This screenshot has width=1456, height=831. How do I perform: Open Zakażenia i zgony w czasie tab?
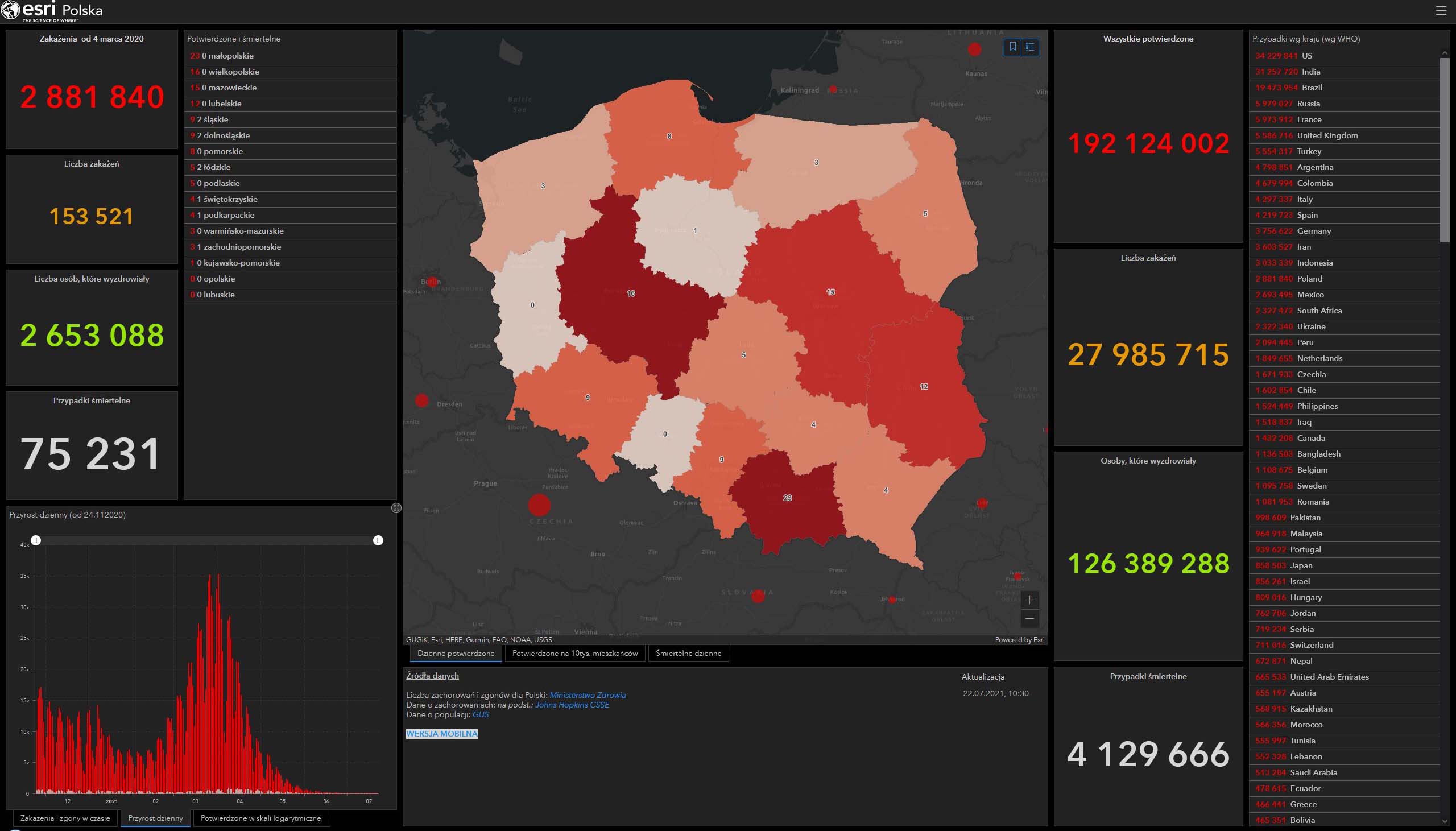click(x=65, y=818)
